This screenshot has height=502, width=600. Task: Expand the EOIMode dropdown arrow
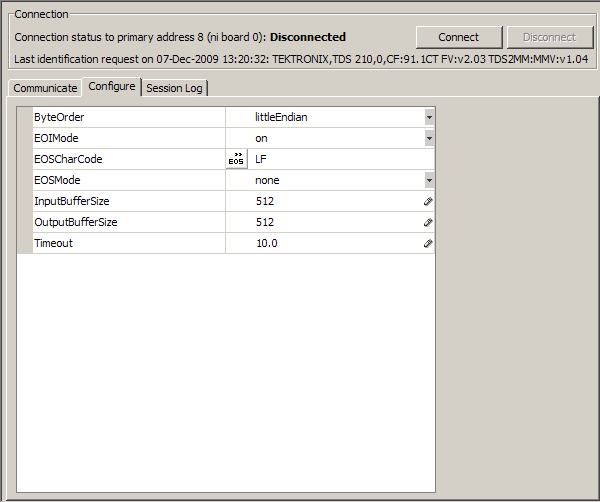pos(429,138)
